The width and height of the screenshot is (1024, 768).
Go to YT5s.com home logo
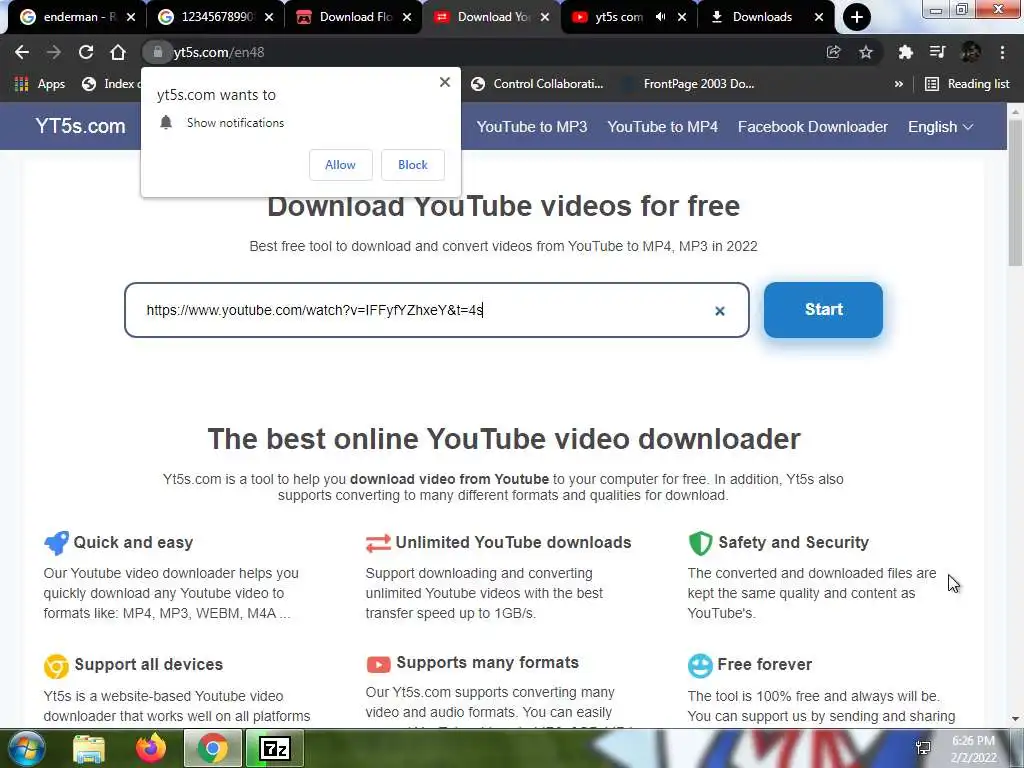point(80,126)
